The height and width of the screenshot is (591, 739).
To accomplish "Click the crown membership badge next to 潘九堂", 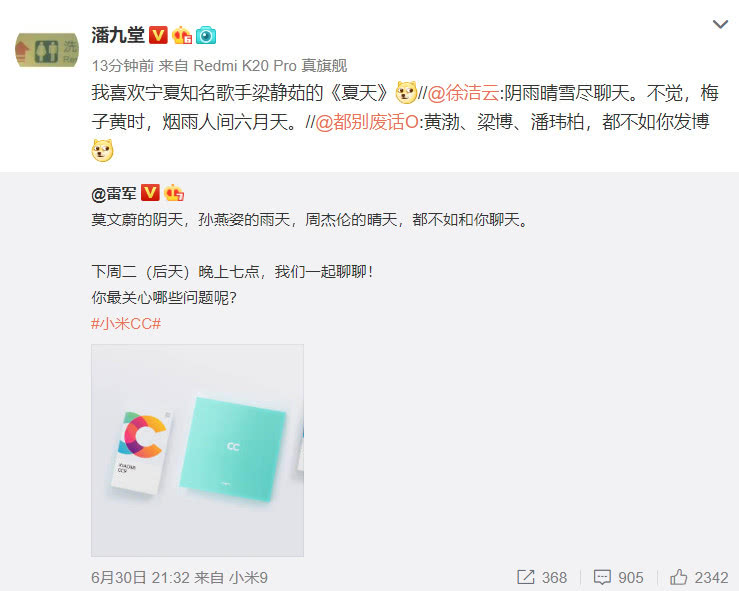I will 182,35.
